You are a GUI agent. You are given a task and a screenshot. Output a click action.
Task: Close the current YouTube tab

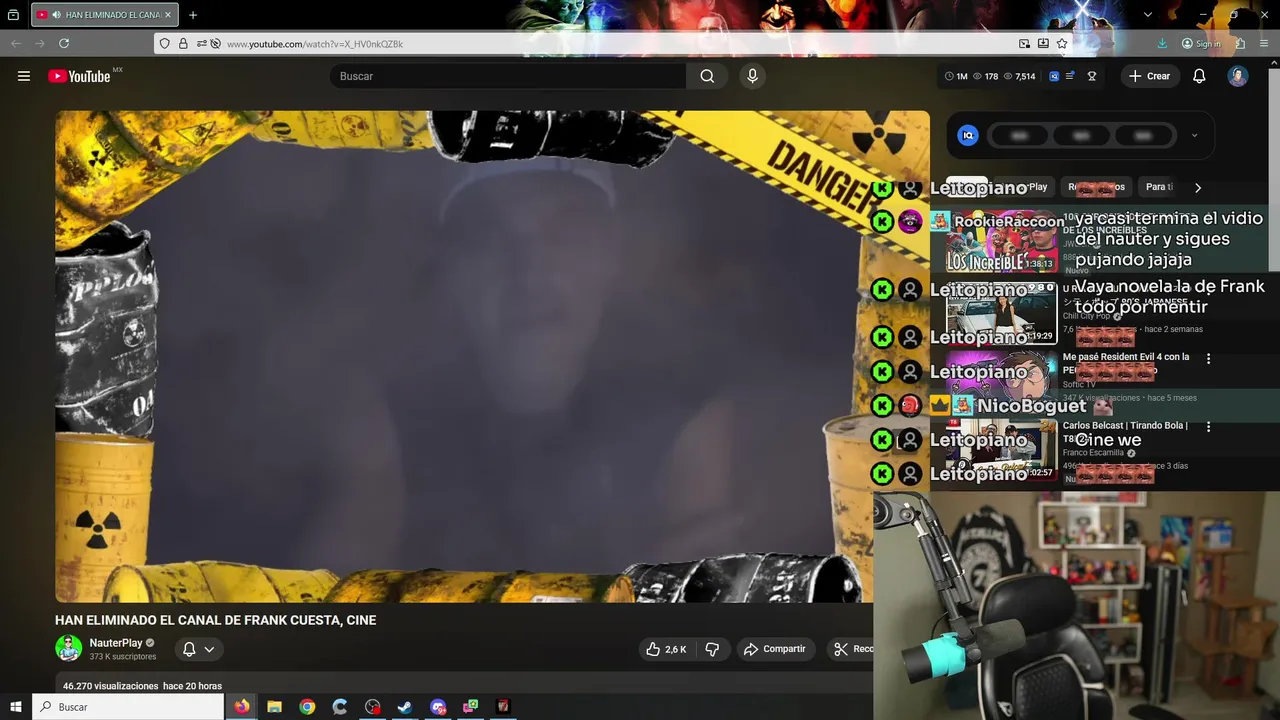168,15
